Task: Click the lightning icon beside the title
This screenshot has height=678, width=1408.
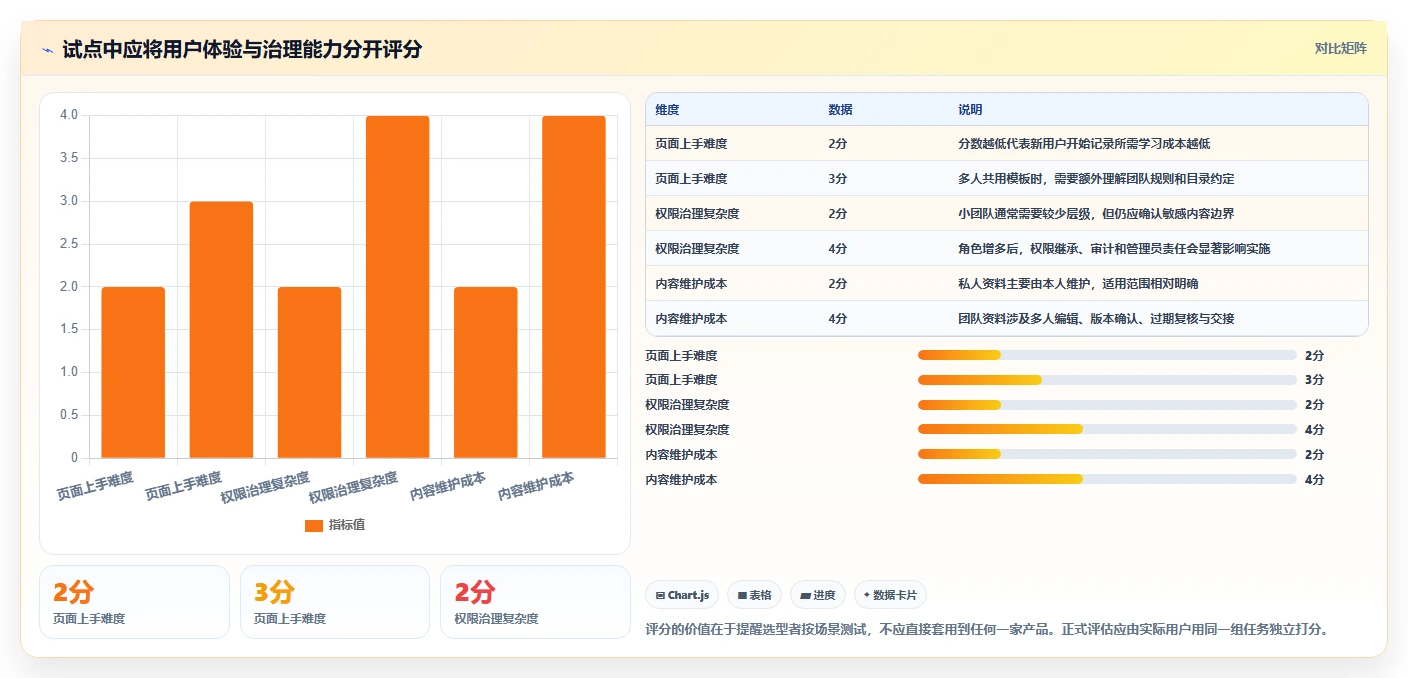Action: 47,49
